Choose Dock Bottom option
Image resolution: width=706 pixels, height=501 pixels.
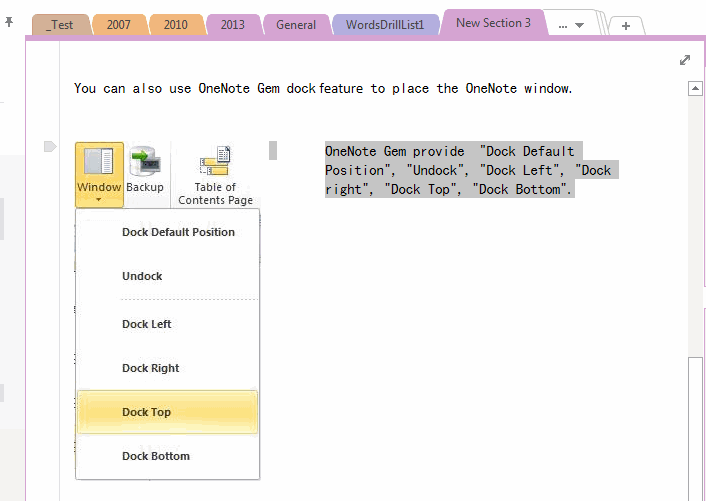pyautogui.click(x=167, y=456)
